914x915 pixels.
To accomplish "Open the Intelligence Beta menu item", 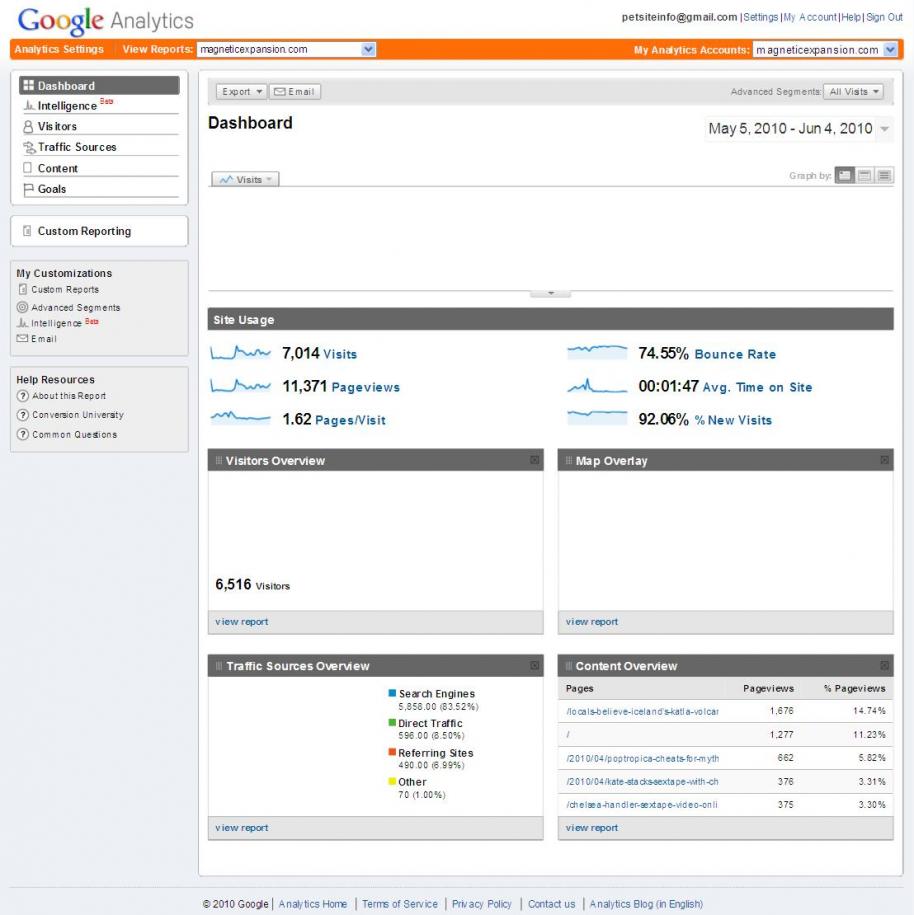I will click(99, 106).
